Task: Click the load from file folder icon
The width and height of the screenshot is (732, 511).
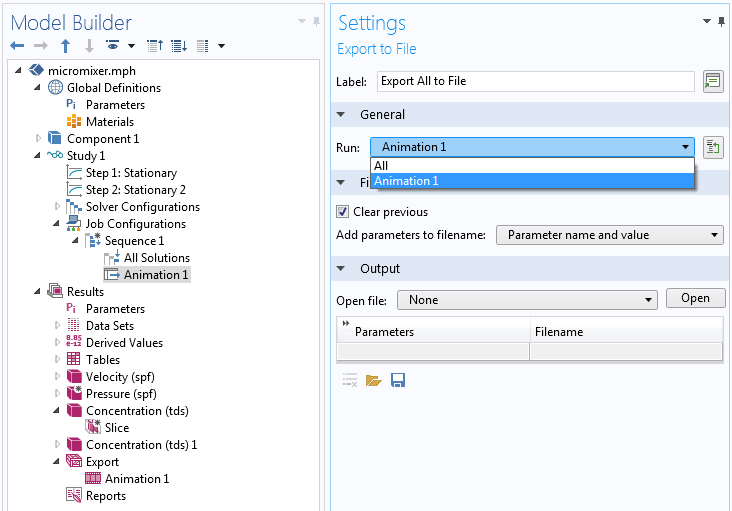Action: (373, 380)
